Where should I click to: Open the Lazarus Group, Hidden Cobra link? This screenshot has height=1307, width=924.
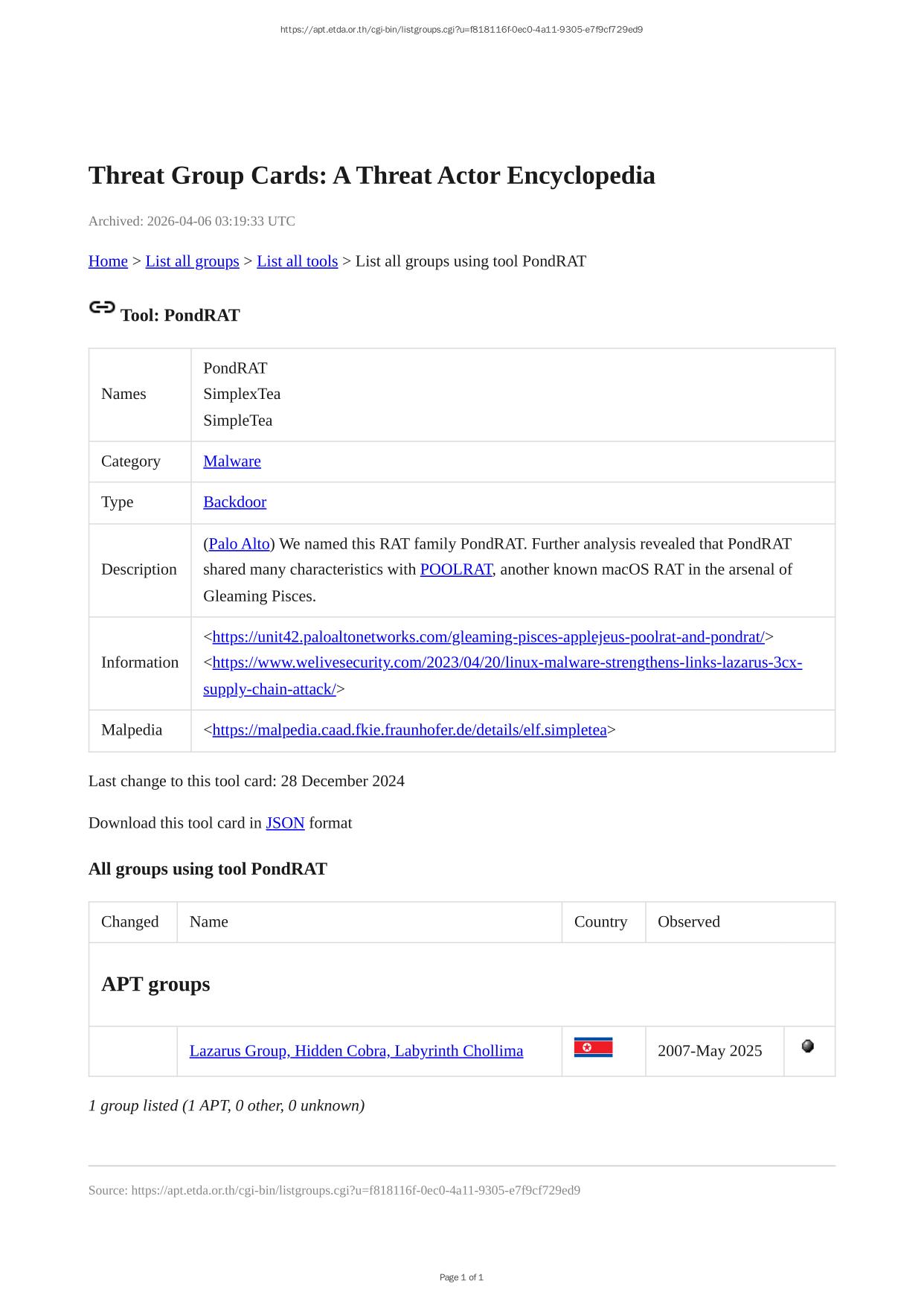(x=356, y=1051)
